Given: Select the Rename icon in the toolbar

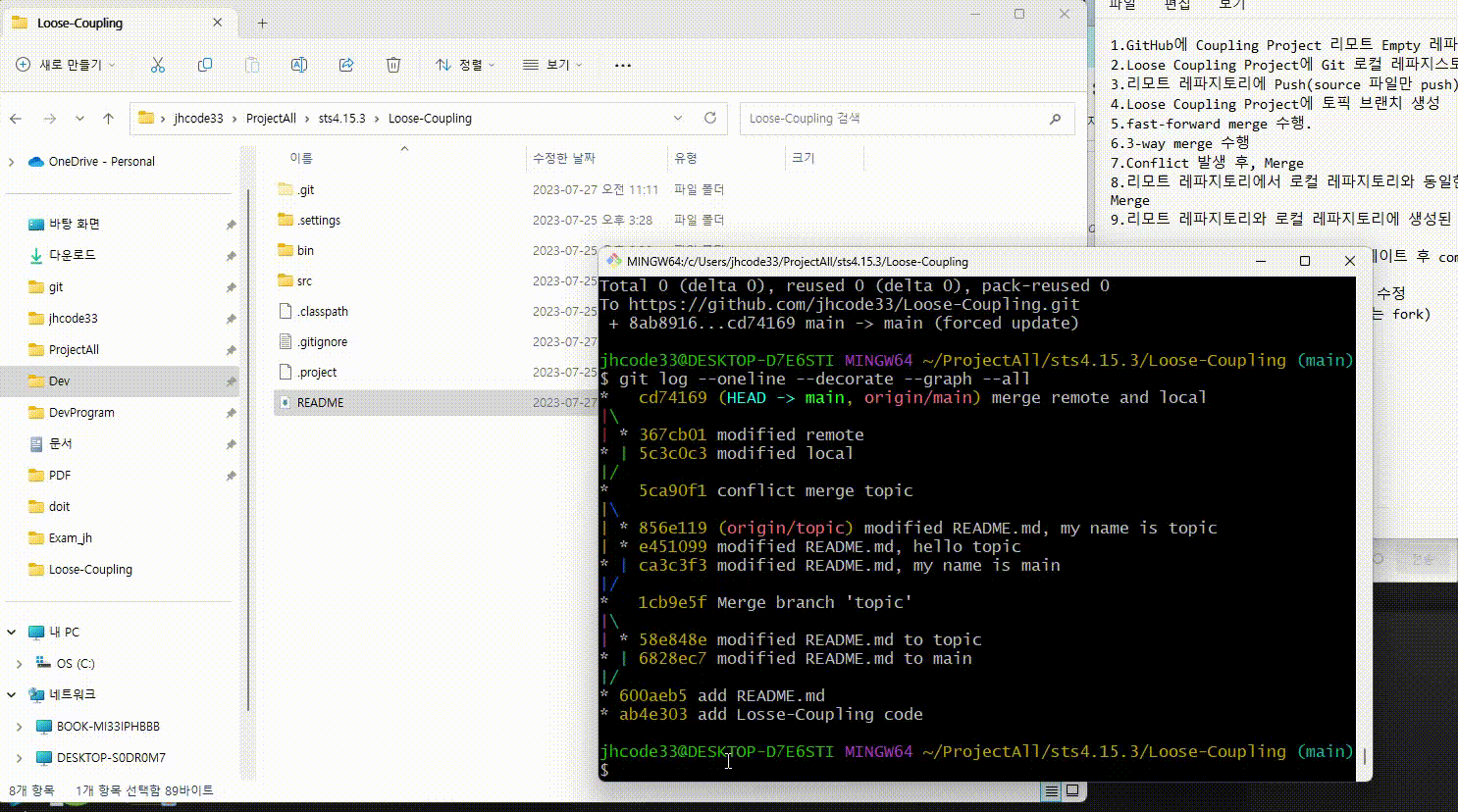Looking at the screenshot, I should tap(299, 64).
